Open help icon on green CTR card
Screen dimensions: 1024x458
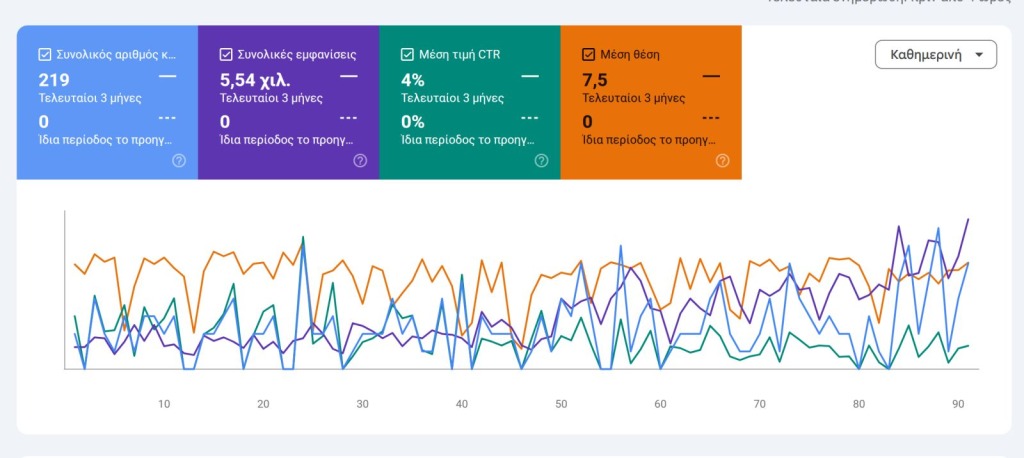point(541,161)
